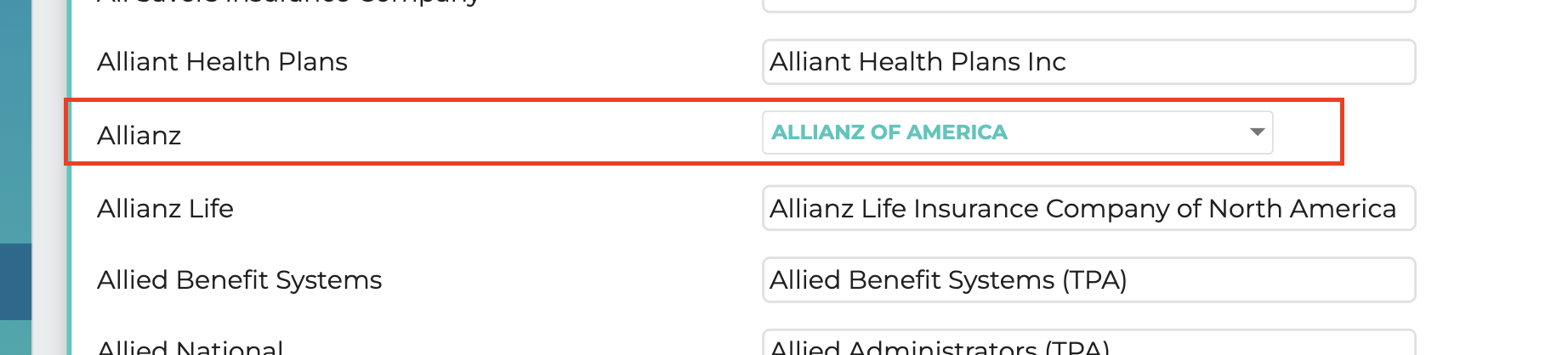Click North America text in Allianz Life field
Viewport: 1568px width, 355px height.
click(1301, 209)
